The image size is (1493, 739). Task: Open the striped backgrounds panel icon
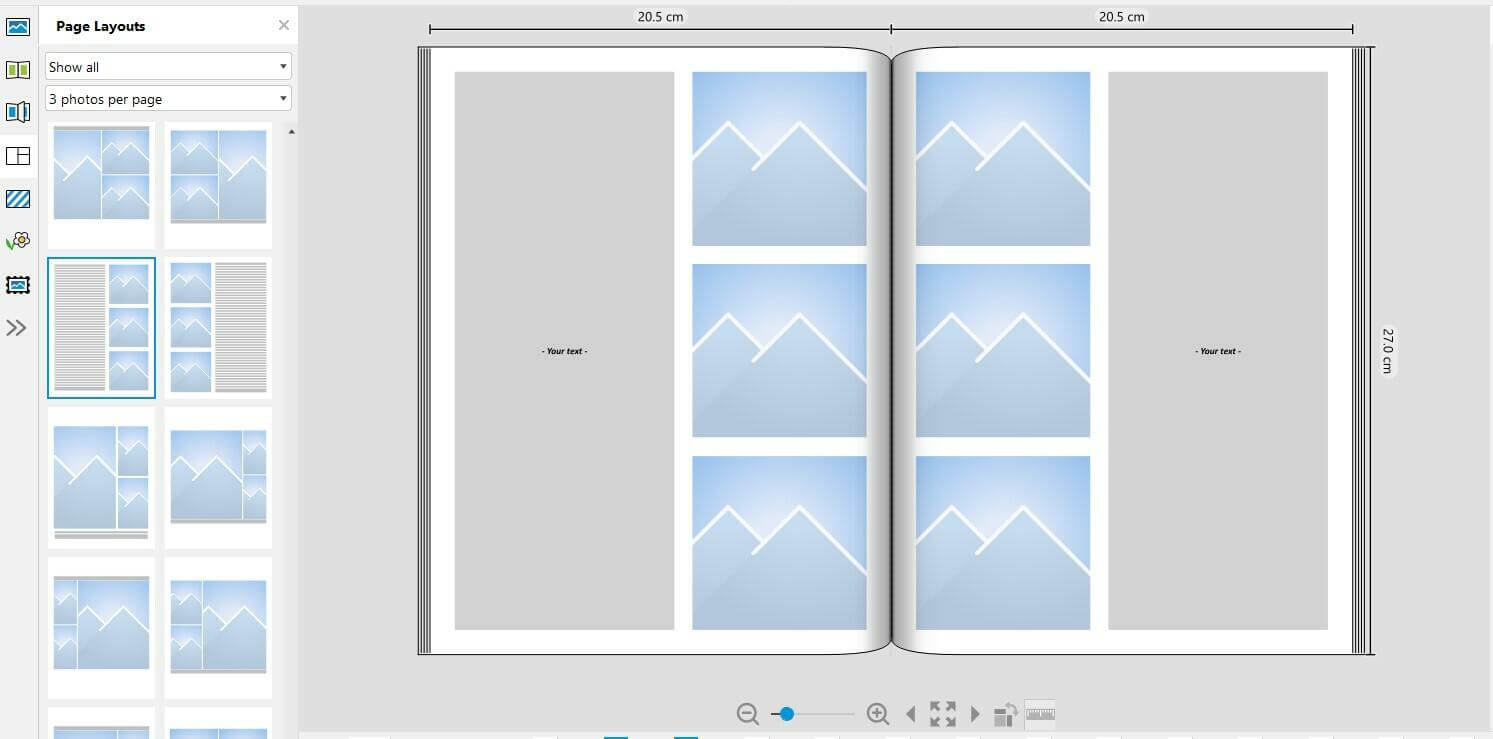(18, 198)
